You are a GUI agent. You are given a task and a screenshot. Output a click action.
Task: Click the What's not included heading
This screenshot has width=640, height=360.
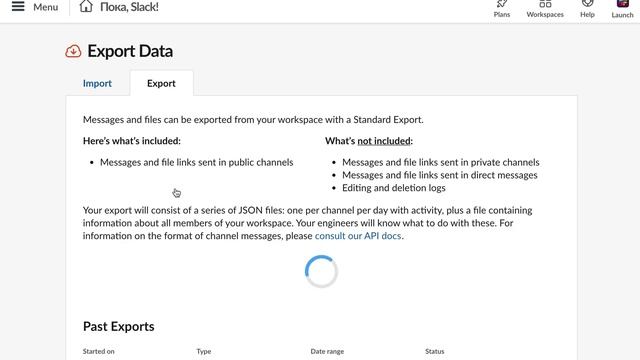pyautogui.click(x=369, y=141)
